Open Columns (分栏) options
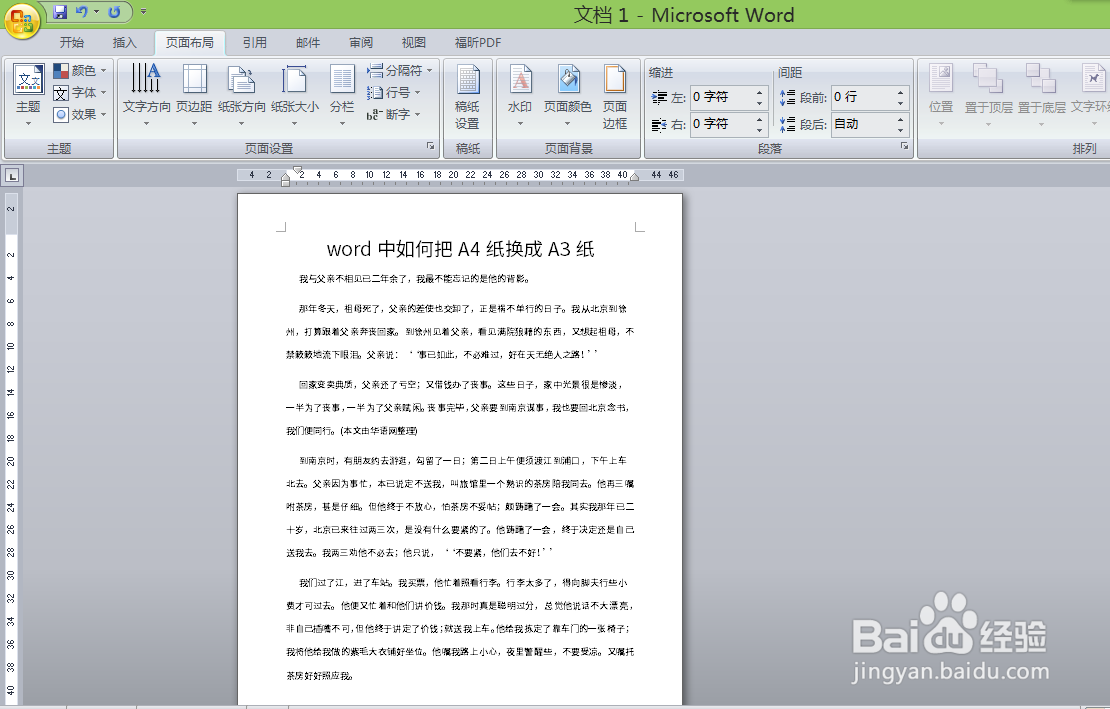 tap(342, 96)
